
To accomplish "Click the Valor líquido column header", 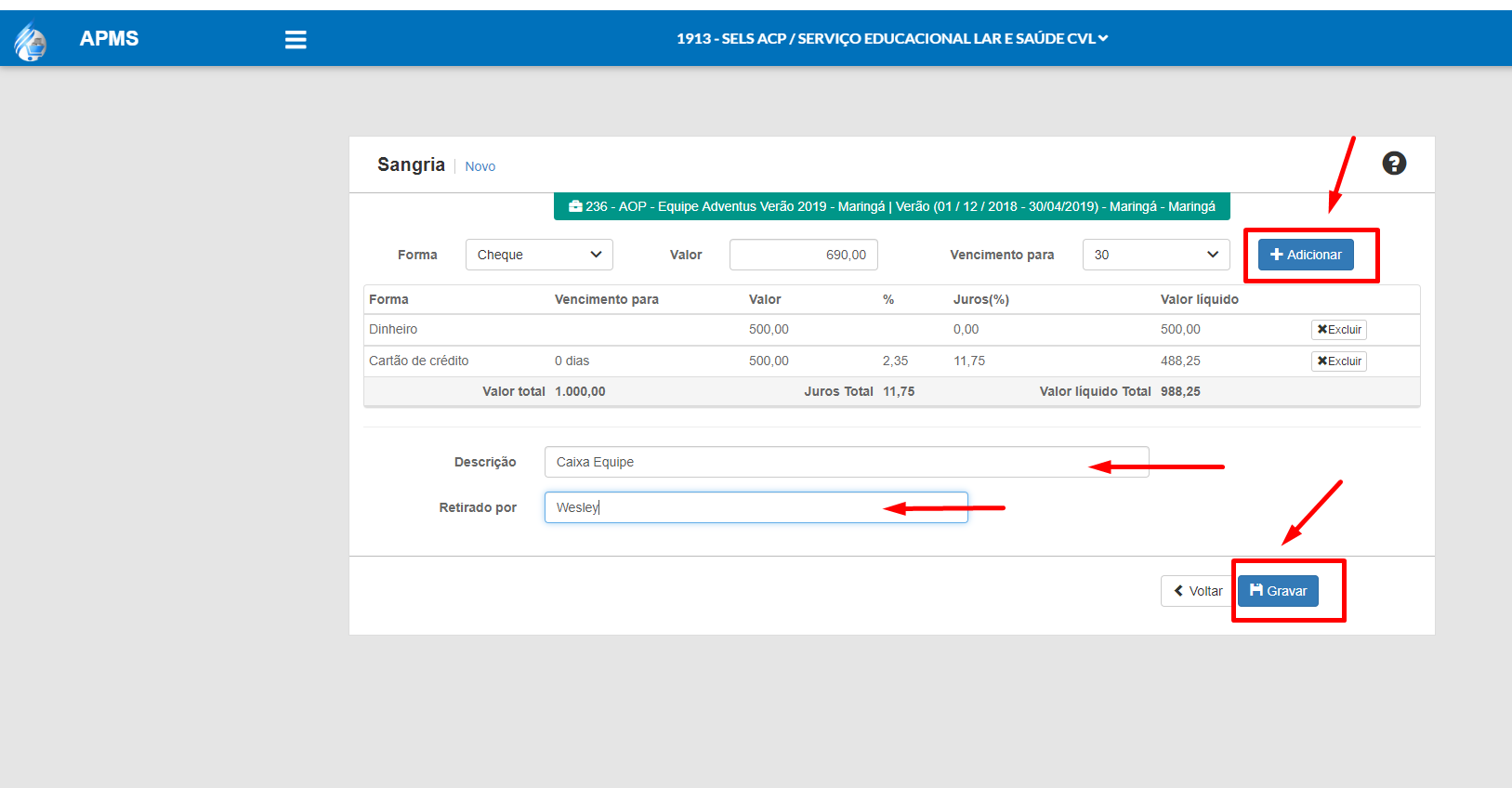I will pyautogui.click(x=1200, y=299).
